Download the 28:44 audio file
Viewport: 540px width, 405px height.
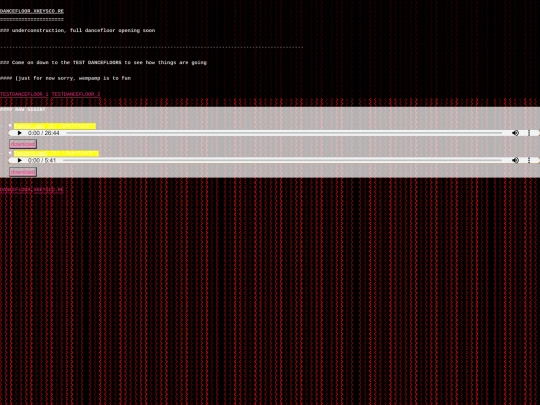pos(23,144)
